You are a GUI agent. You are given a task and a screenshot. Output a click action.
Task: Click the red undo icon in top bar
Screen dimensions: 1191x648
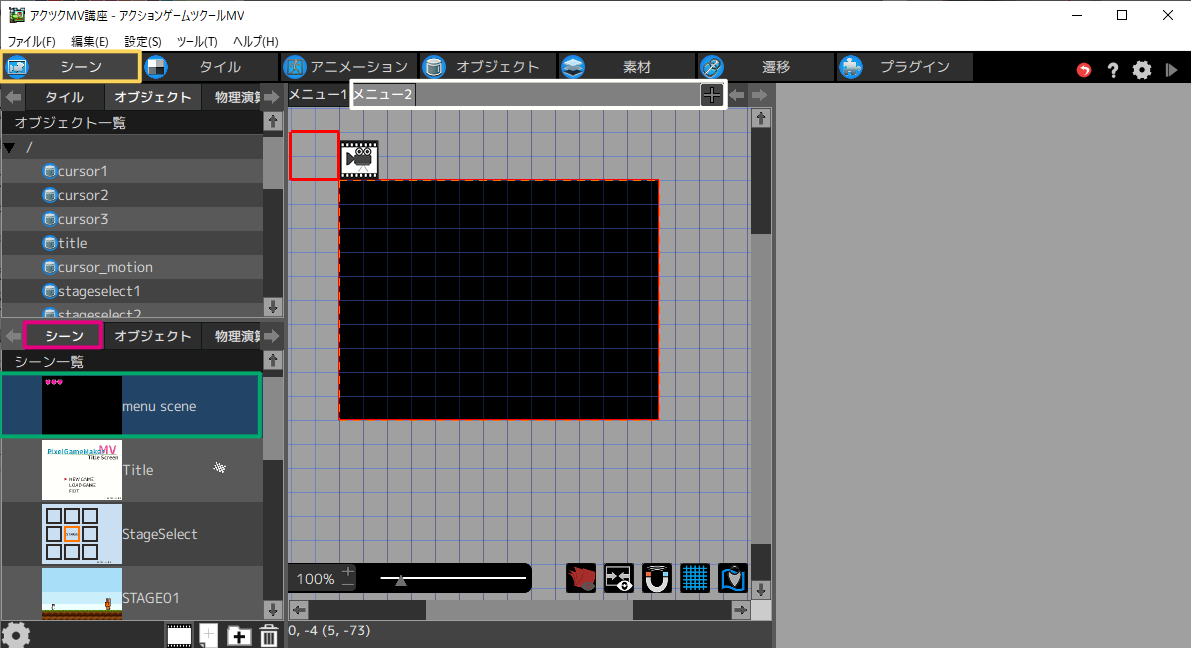[1084, 69]
